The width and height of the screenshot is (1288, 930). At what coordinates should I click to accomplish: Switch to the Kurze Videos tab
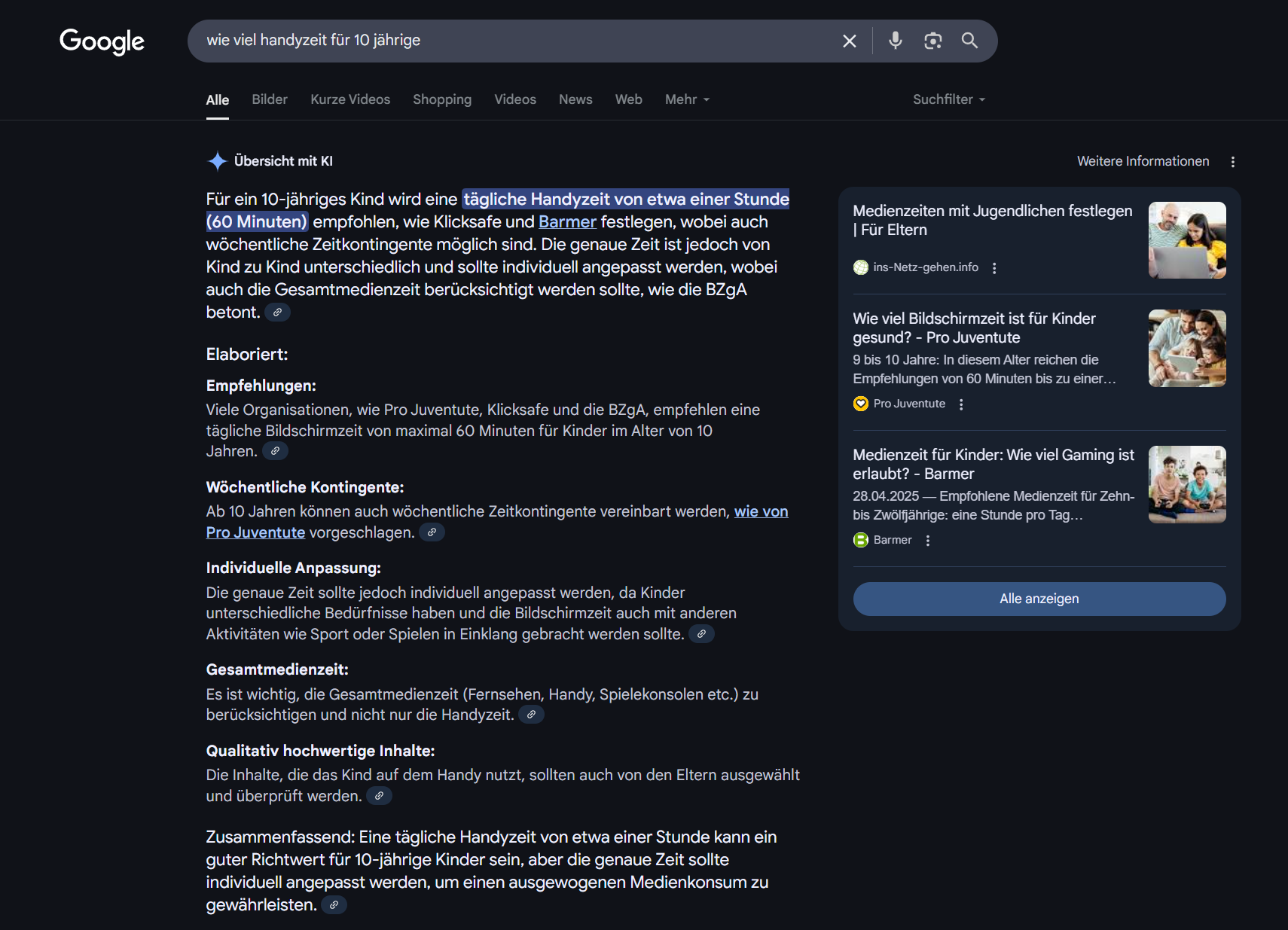(350, 99)
